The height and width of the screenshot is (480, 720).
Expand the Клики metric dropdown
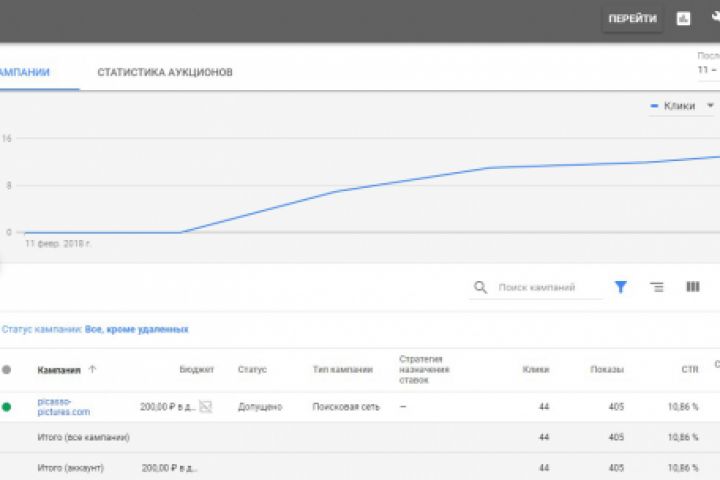[x=711, y=105]
